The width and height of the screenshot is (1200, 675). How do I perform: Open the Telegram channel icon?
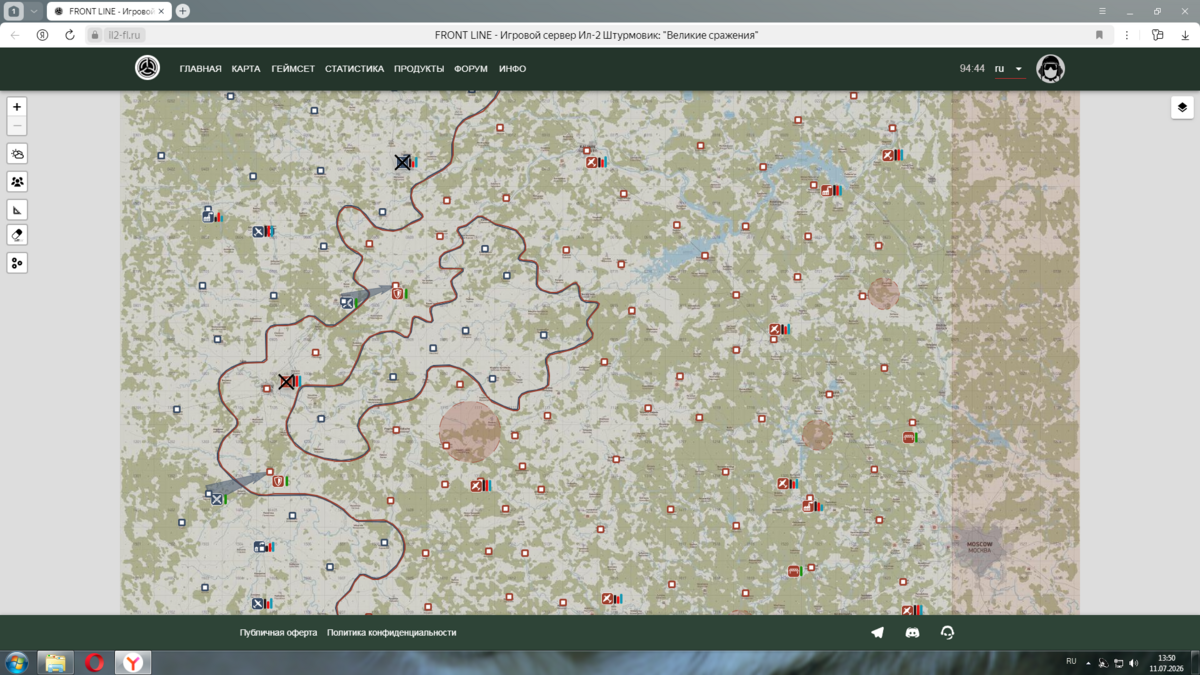[x=877, y=633]
